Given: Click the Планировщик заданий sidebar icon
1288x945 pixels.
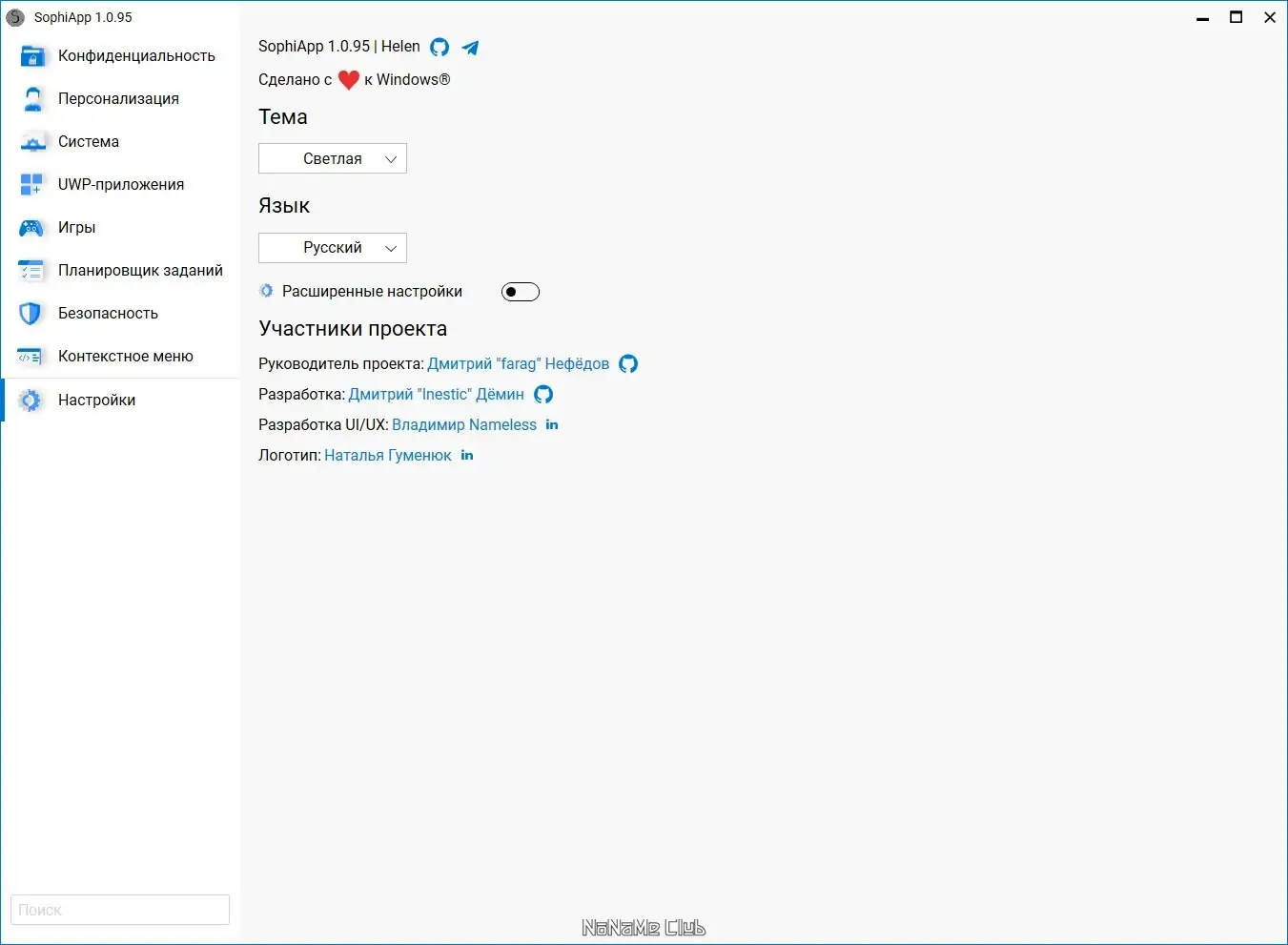Looking at the screenshot, I should click(32, 271).
